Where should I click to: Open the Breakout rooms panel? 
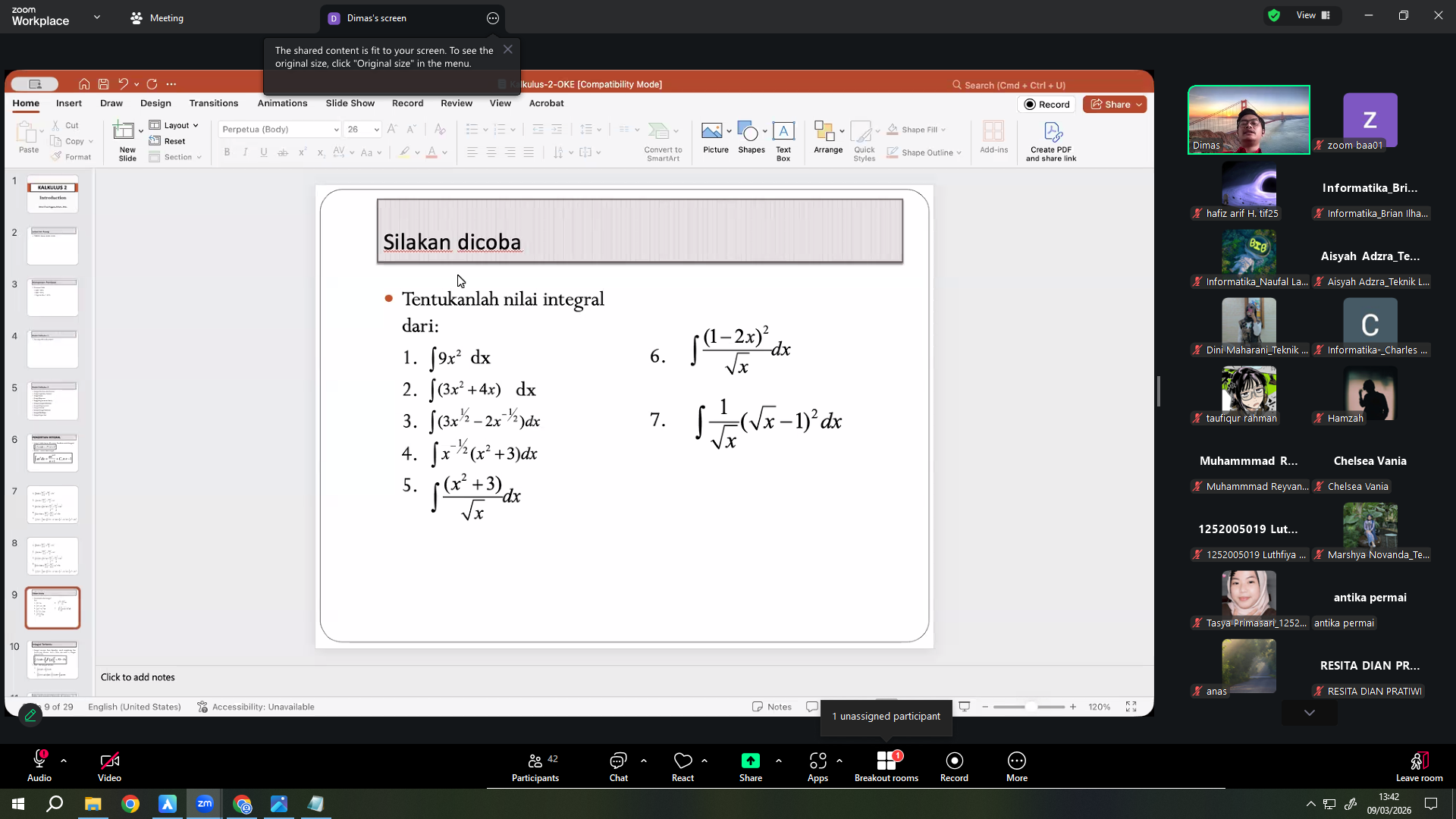[x=886, y=767]
